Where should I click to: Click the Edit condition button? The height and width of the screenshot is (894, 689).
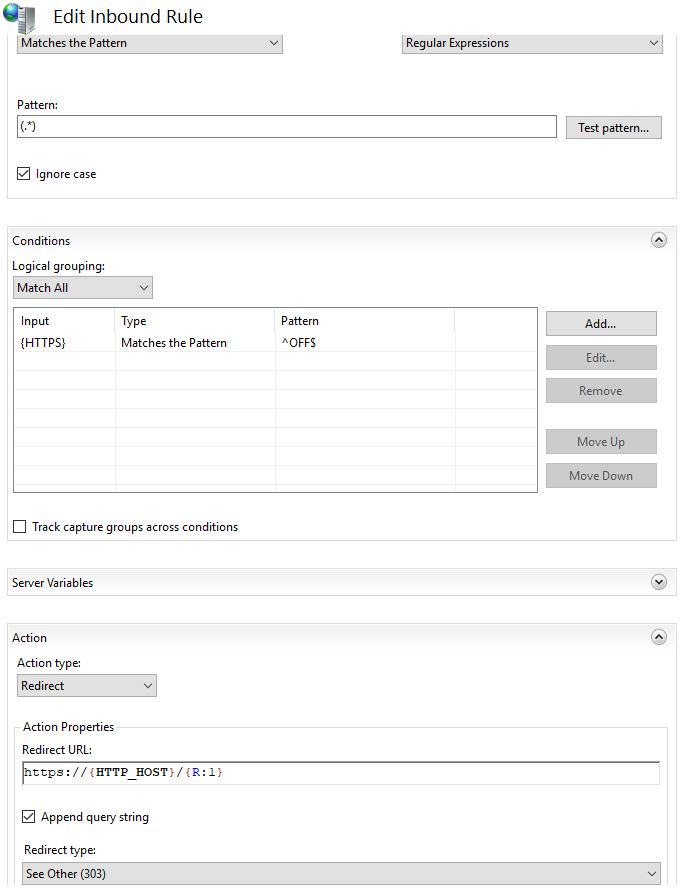[x=601, y=357]
